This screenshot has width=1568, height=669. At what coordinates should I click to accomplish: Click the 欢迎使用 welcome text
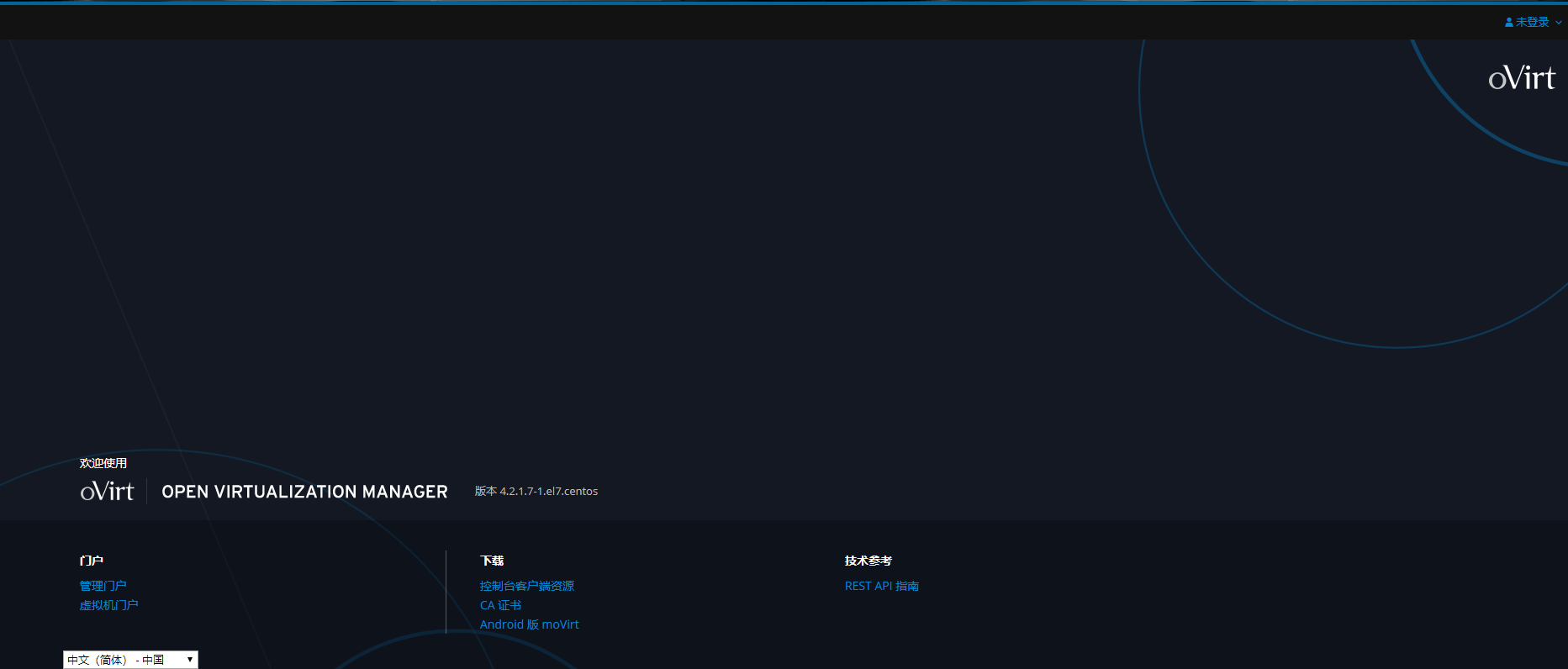click(x=103, y=463)
